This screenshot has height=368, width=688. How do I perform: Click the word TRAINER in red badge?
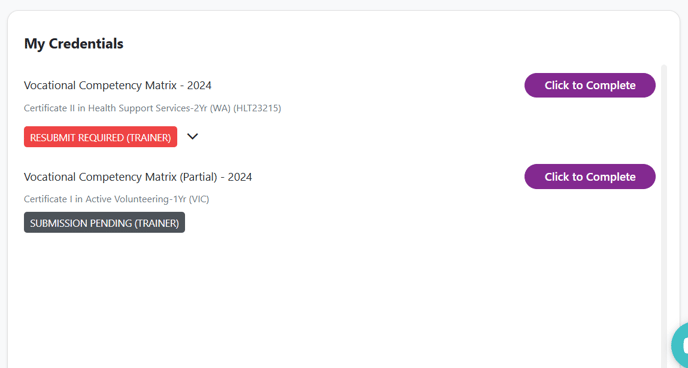coord(149,137)
